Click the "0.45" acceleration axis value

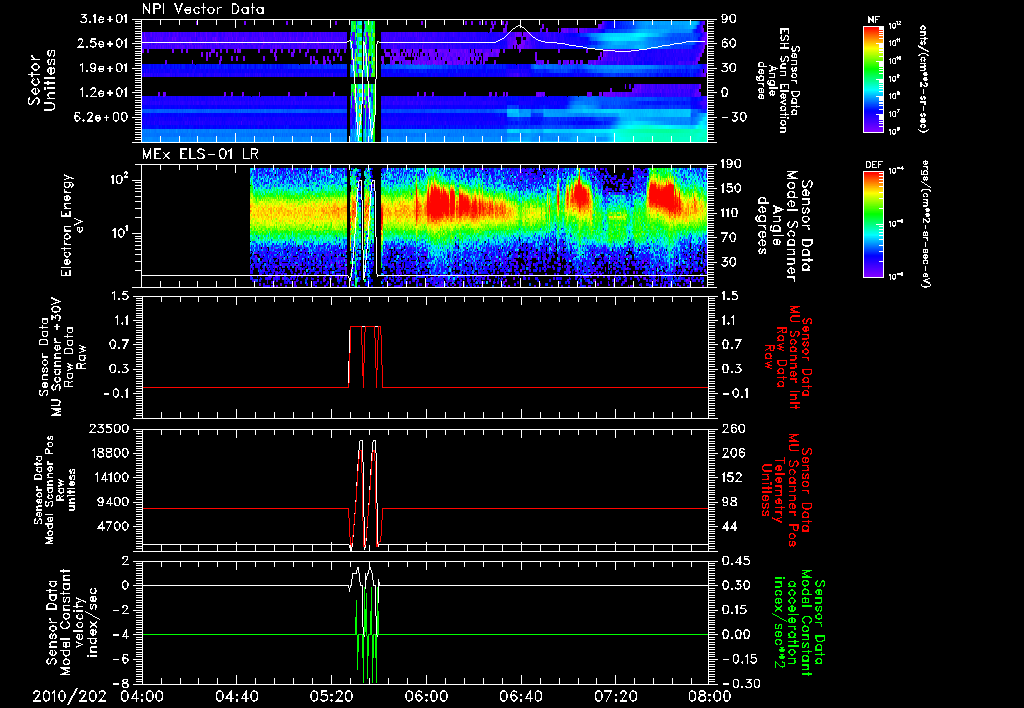(736, 561)
